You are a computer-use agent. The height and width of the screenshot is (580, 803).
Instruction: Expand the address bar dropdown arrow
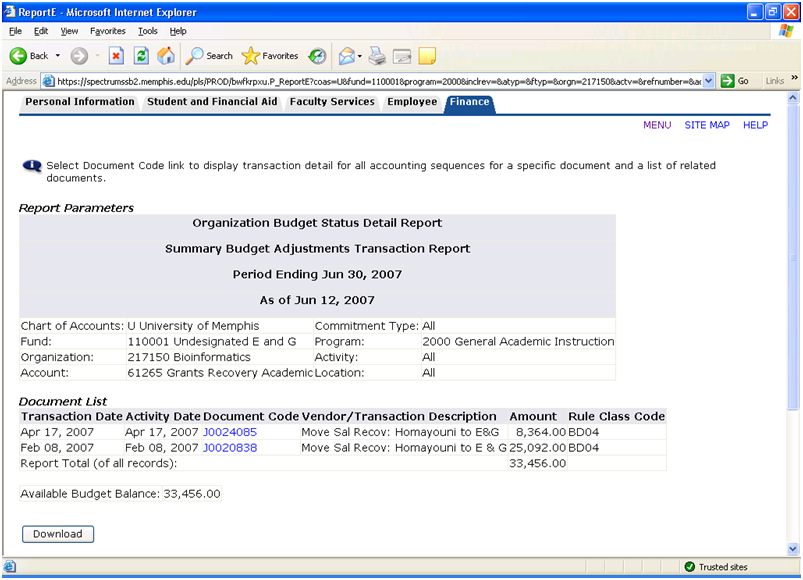[x=709, y=81]
